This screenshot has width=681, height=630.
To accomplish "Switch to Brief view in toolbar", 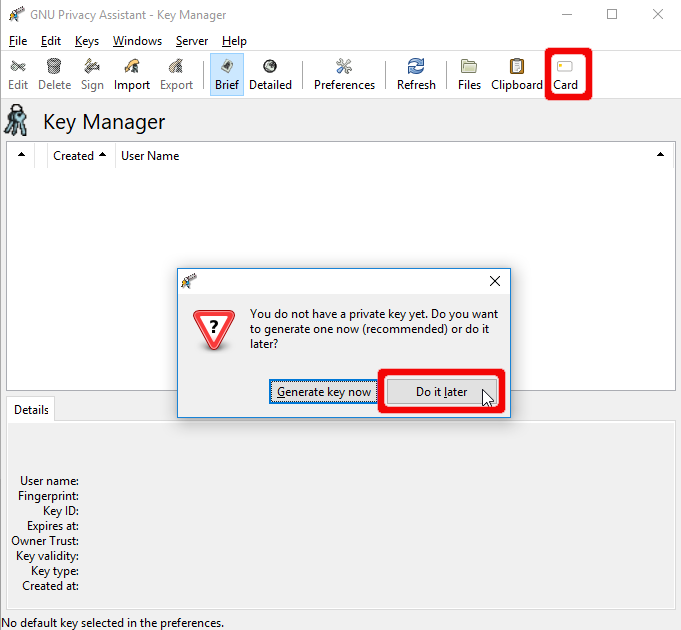I will pyautogui.click(x=227, y=74).
